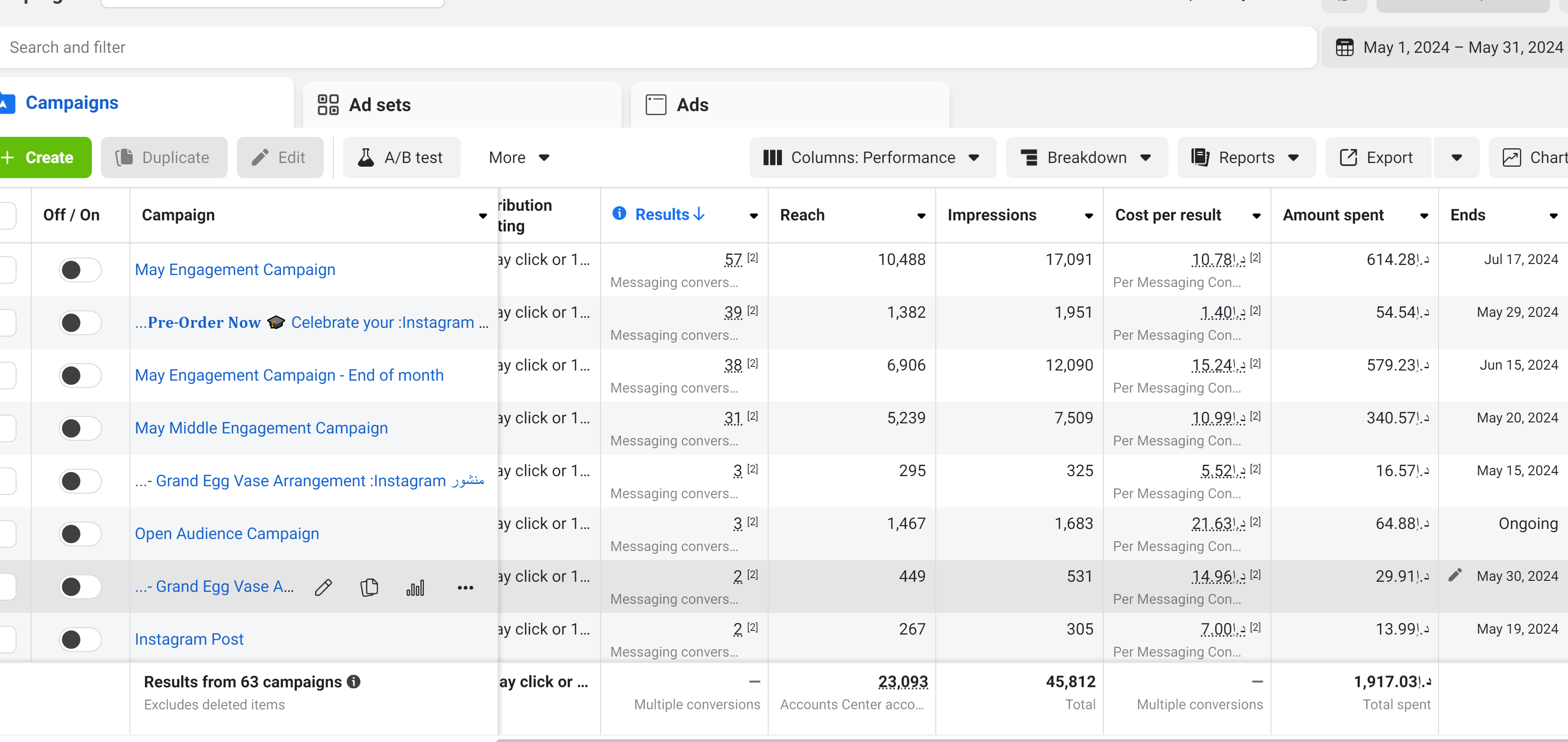Viewport: 1568px width, 742px height.
Task: Open charts icon in hovered campaign row
Action: (415, 587)
